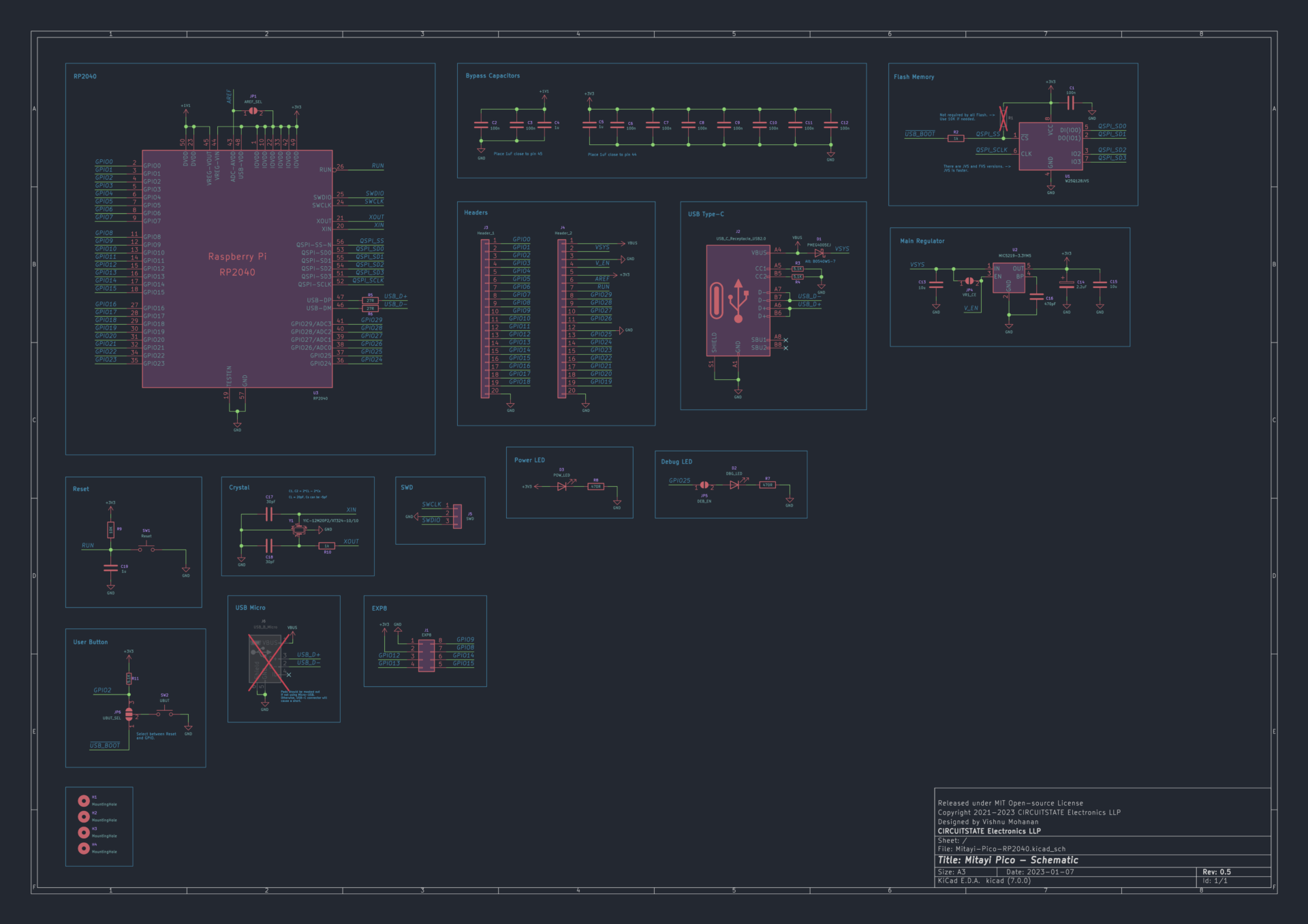Screen dimensions: 1308x924
Task: Select the SW2 UBUT pushbutton symbol
Action: [x=165, y=712]
